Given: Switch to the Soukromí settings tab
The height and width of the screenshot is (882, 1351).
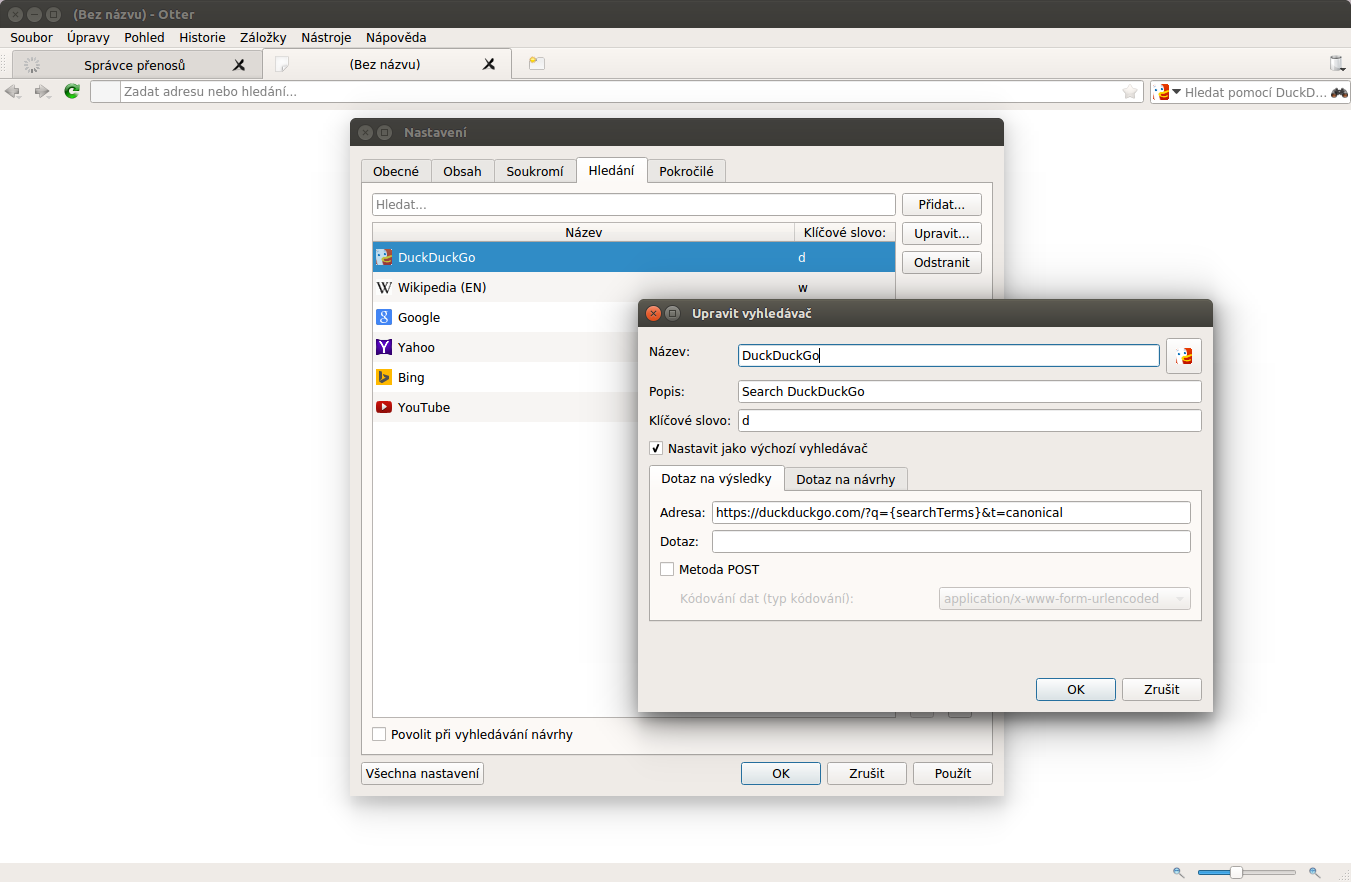Looking at the screenshot, I should (535, 171).
